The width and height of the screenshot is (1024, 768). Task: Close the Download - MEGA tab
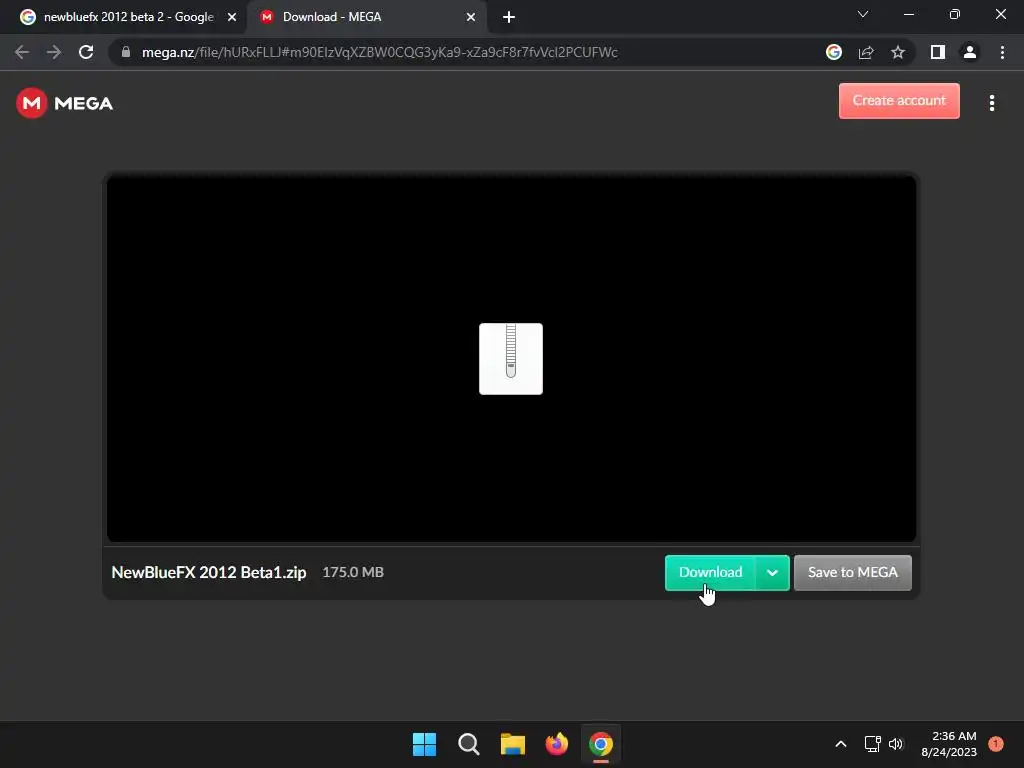[x=471, y=18]
